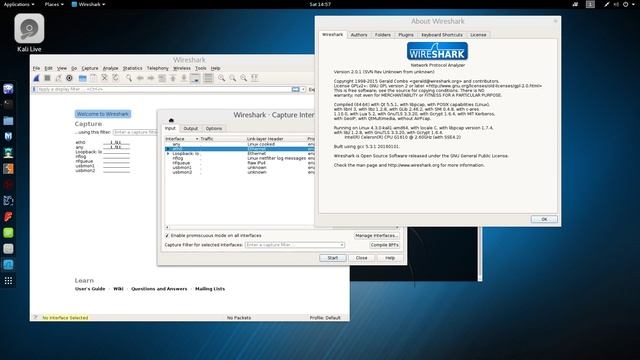Image resolution: width=640 pixels, height=360 pixels.
Task: Open the terminal from the dock
Action: tap(8, 104)
